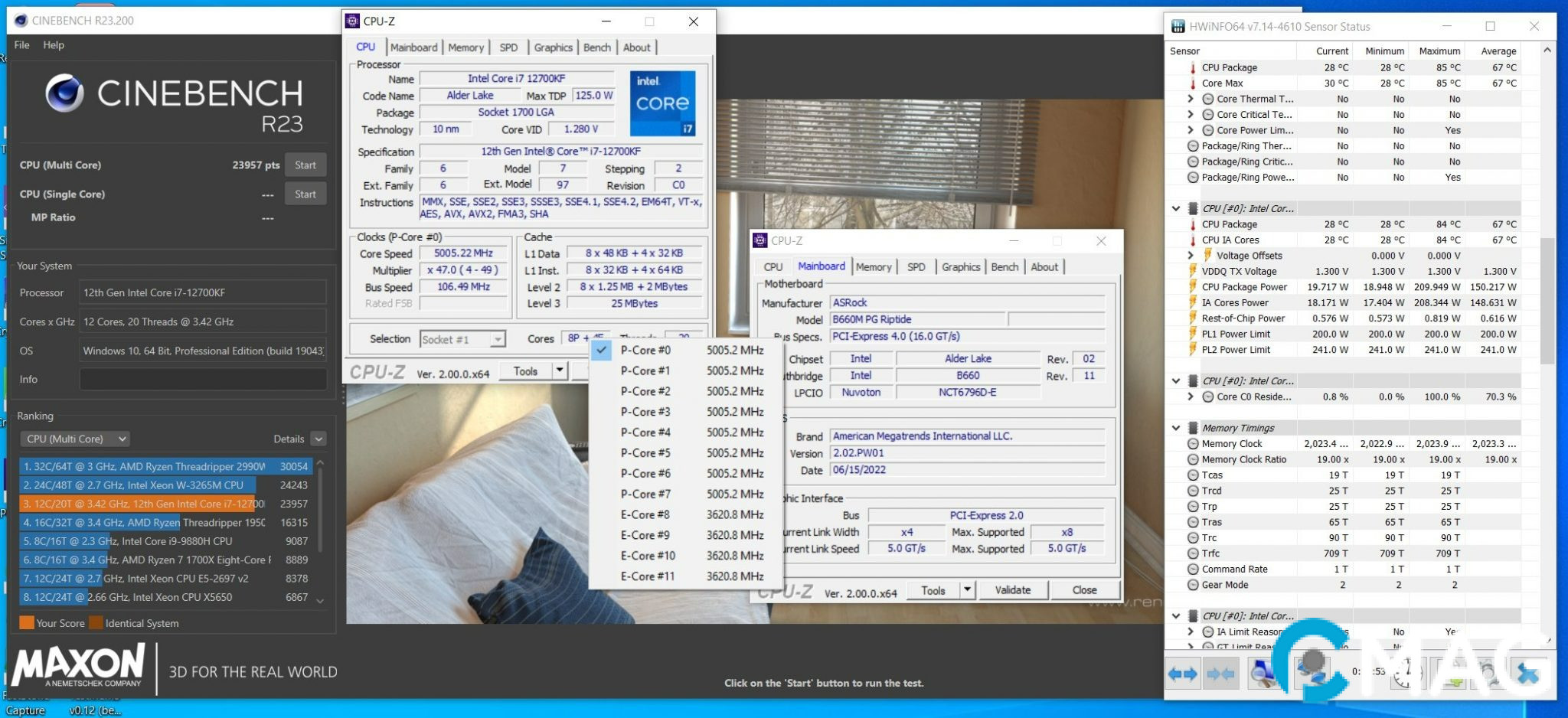Image resolution: width=1568 pixels, height=718 pixels.
Task: Click Cinebench R23 sphere logo
Action: click(x=64, y=94)
